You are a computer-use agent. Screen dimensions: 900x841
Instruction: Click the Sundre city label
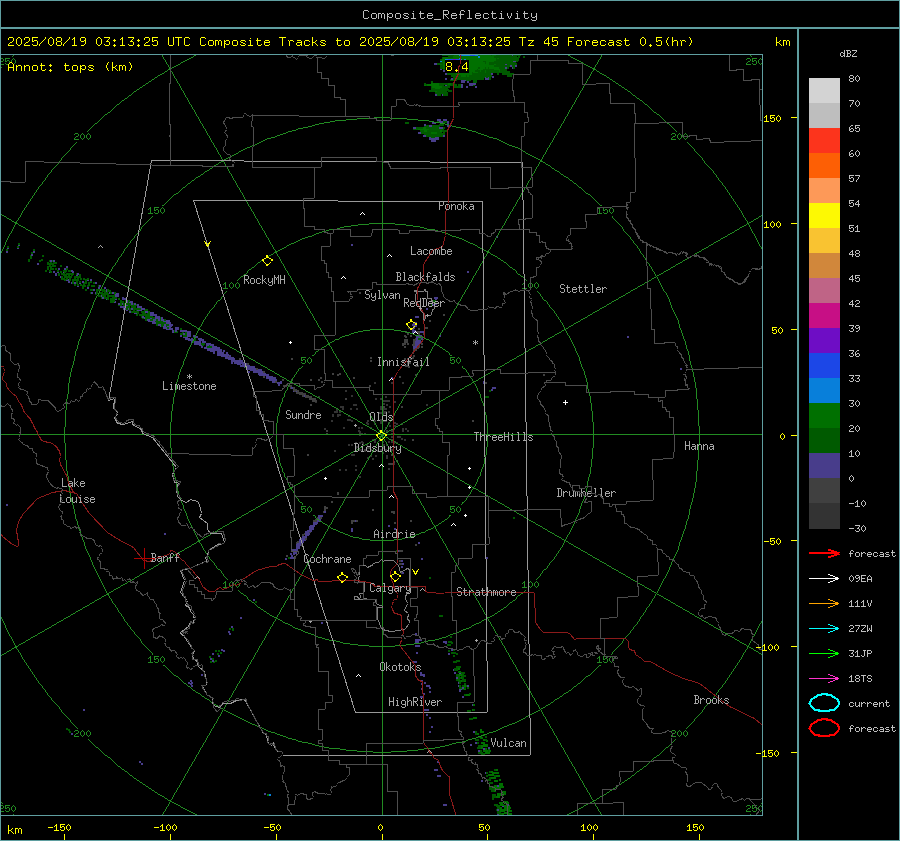[303, 414]
